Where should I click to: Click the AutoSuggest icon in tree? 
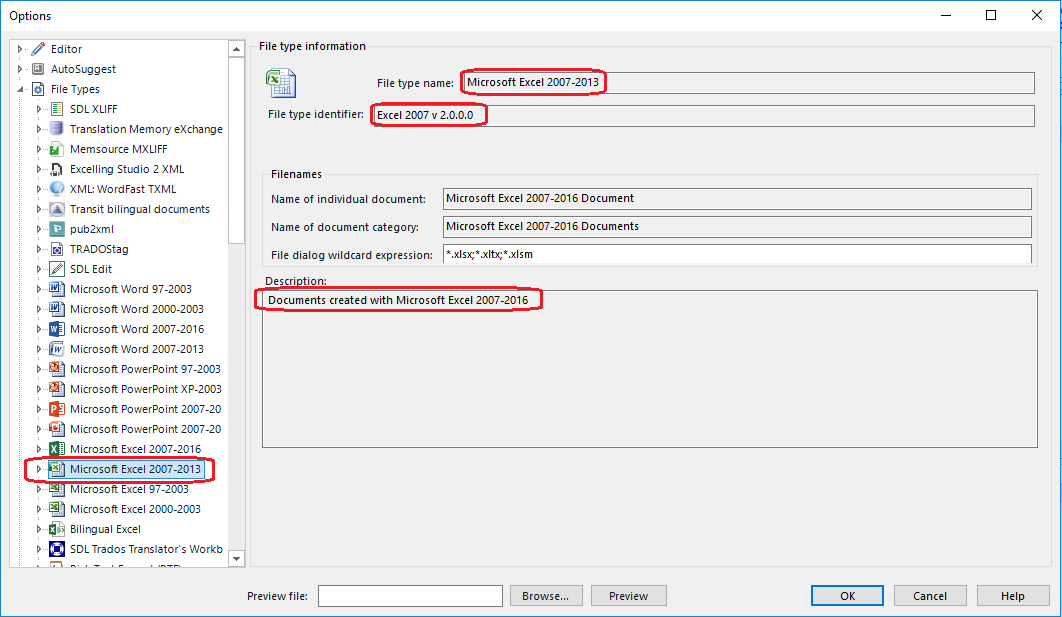(39, 69)
